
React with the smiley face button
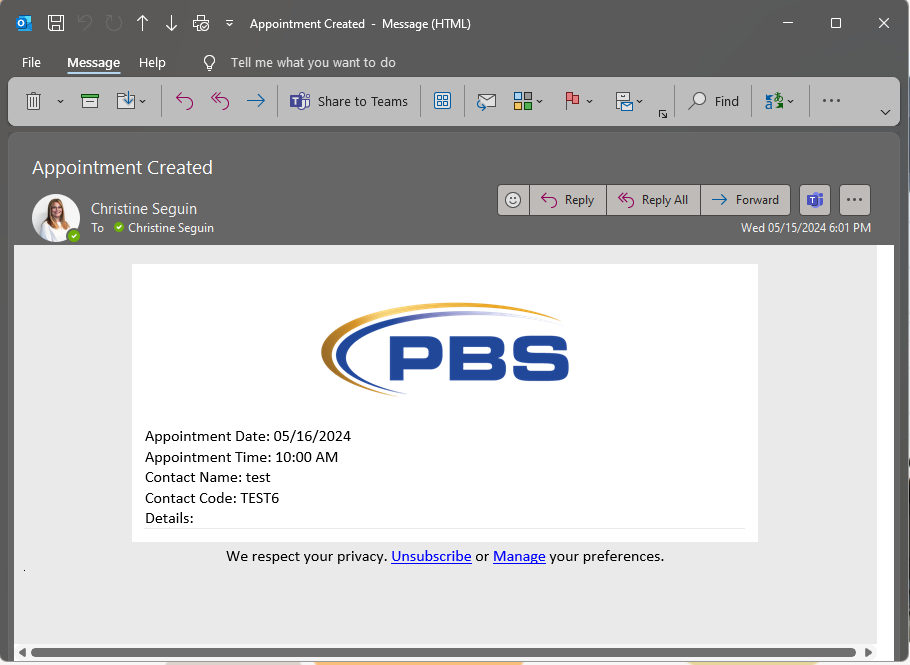click(513, 200)
